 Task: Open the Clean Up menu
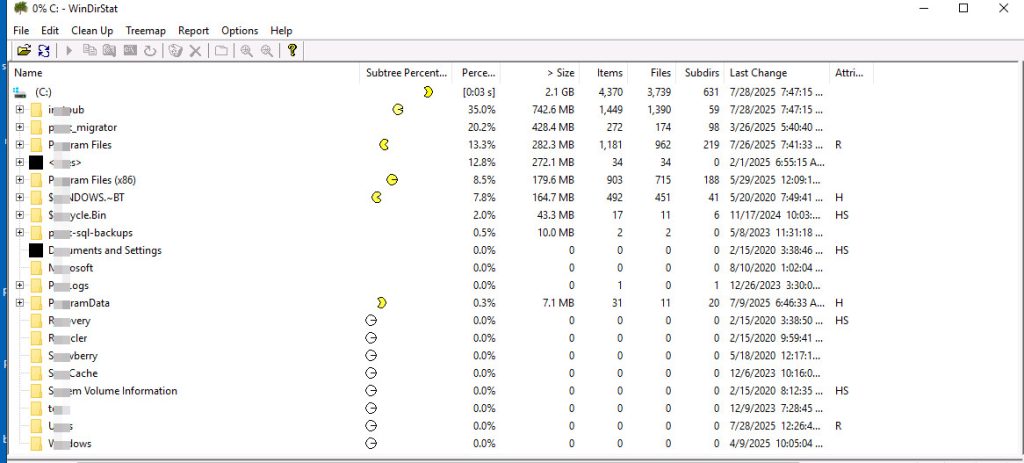[x=92, y=31]
